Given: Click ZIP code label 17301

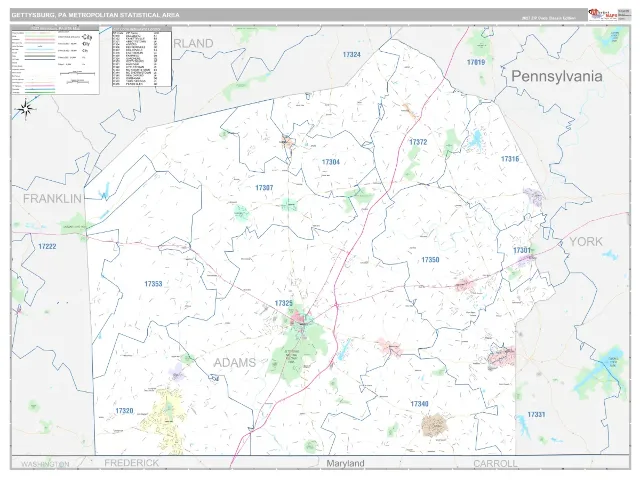Looking at the screenshot, I should pos(522,250).
